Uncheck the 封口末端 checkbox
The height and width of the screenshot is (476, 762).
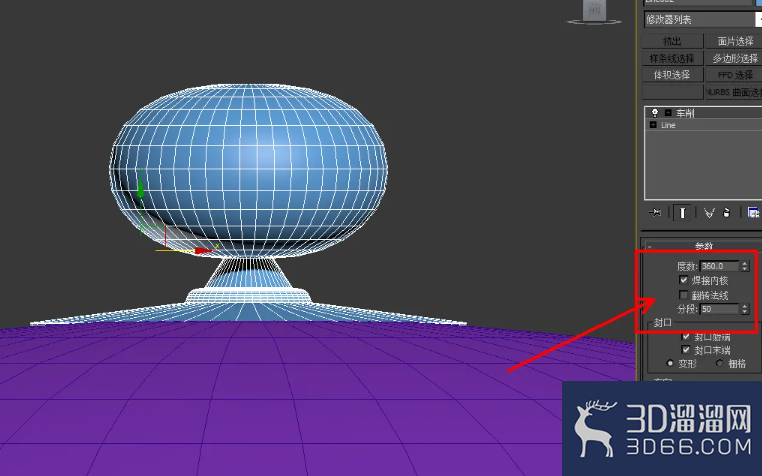(x=686, y=350)
